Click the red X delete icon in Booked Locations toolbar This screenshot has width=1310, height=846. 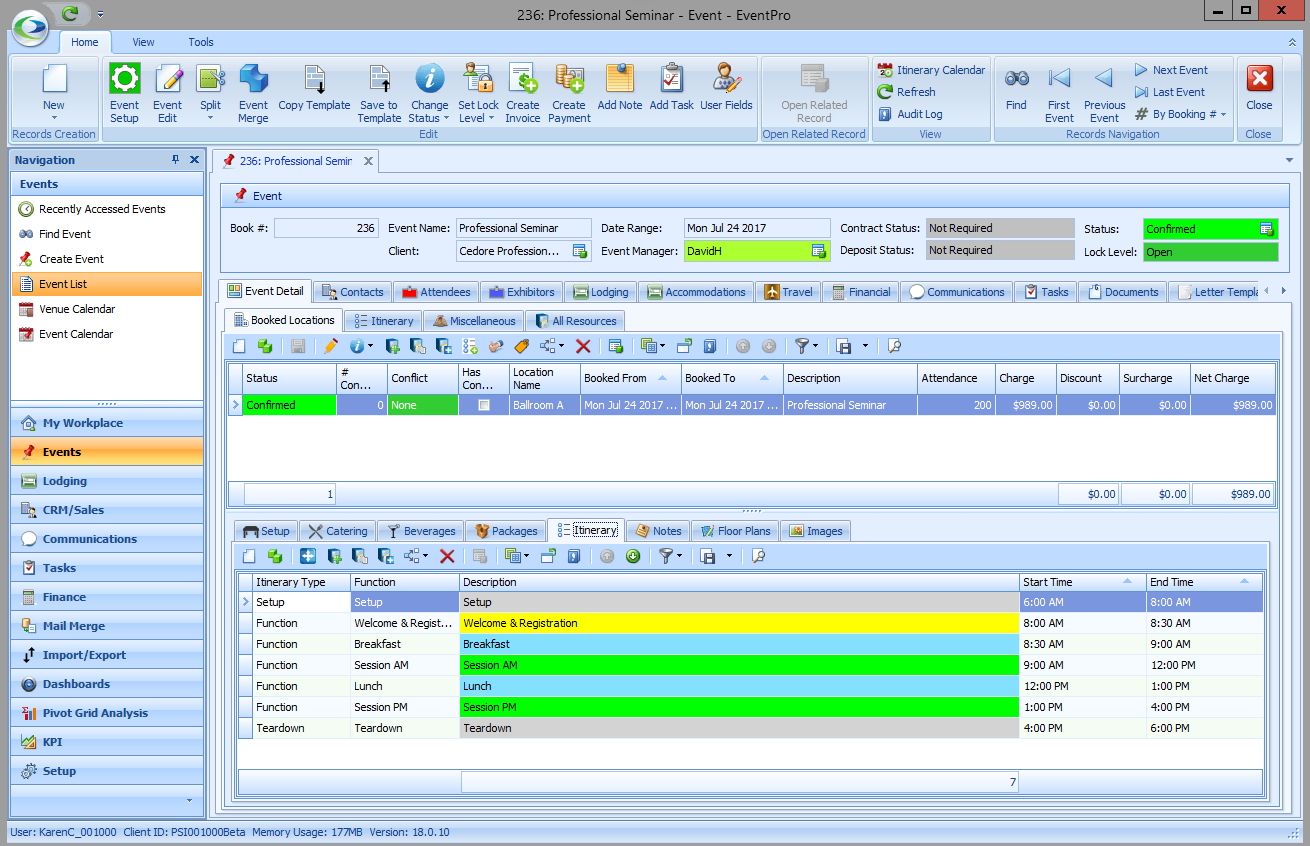[x=583, y=346]
